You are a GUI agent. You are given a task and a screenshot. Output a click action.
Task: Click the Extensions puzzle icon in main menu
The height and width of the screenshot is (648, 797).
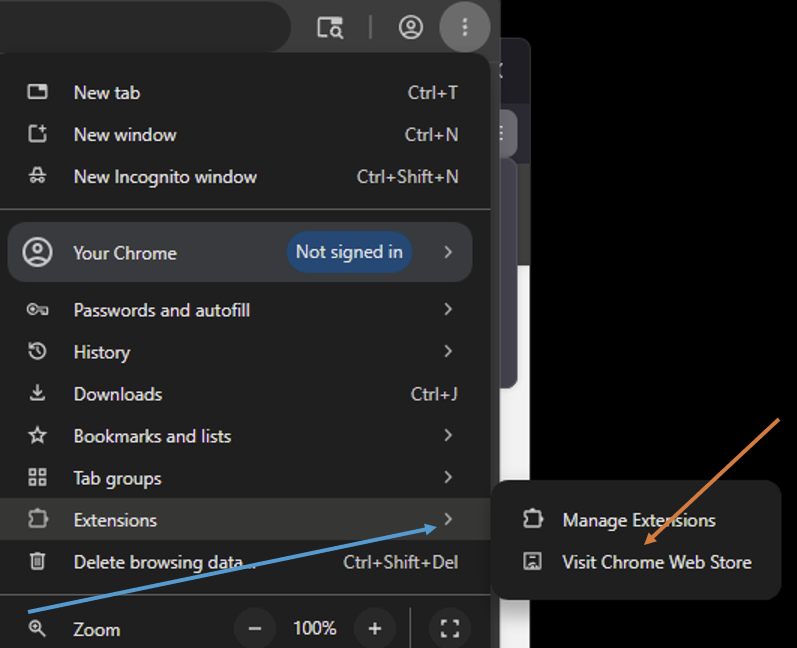pyautogui.click(x=38, y=519)
